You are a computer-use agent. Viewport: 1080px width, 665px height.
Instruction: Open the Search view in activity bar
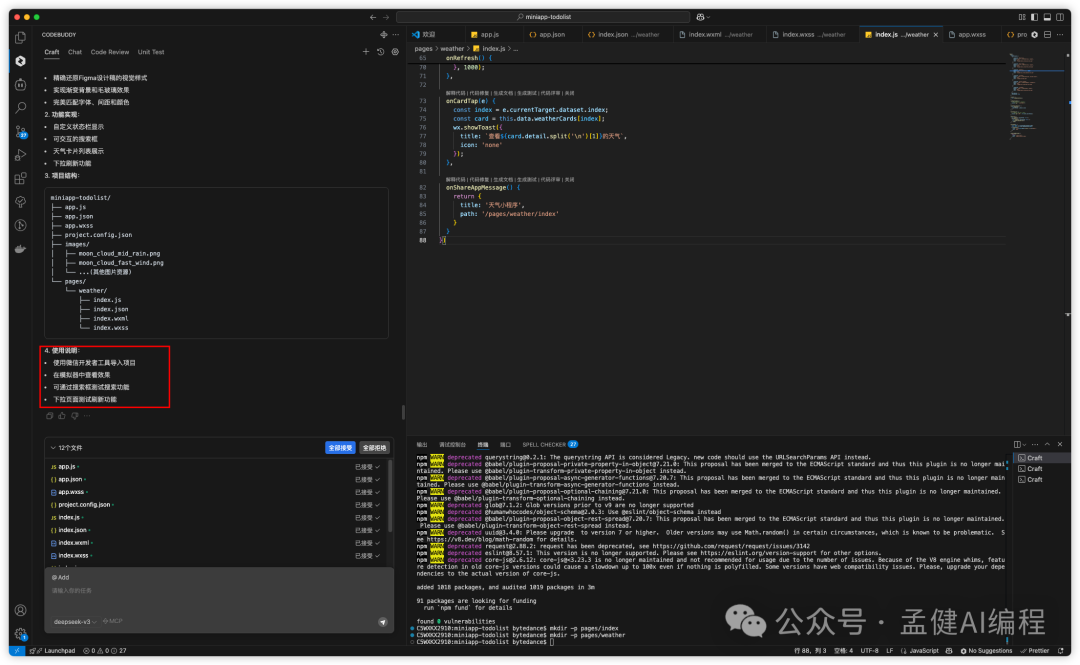[x=21, y=108]
